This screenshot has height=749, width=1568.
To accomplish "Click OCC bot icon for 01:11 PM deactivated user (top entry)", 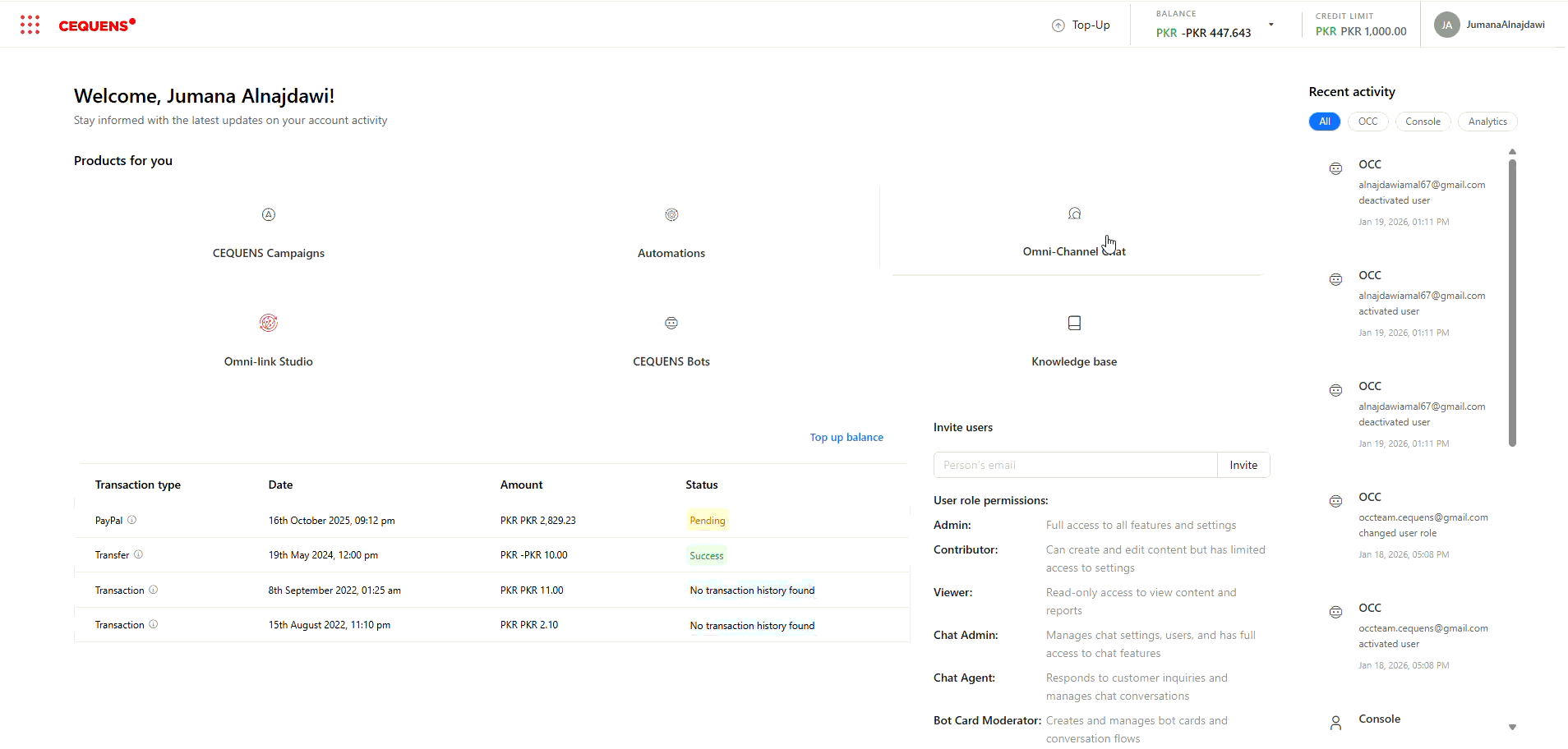I will [1336, 168].
